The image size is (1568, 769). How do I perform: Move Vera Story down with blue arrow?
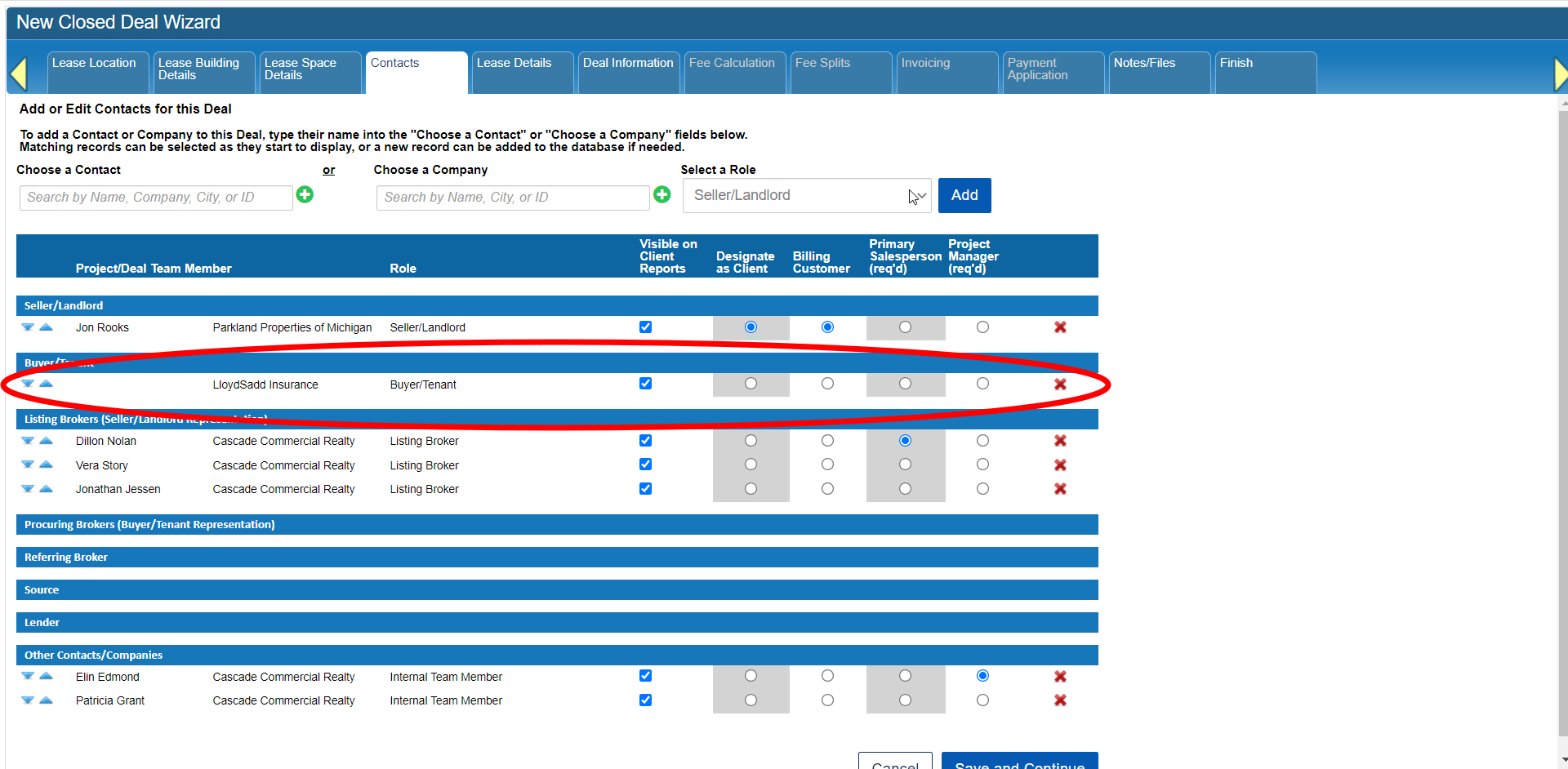coord(28,465)
